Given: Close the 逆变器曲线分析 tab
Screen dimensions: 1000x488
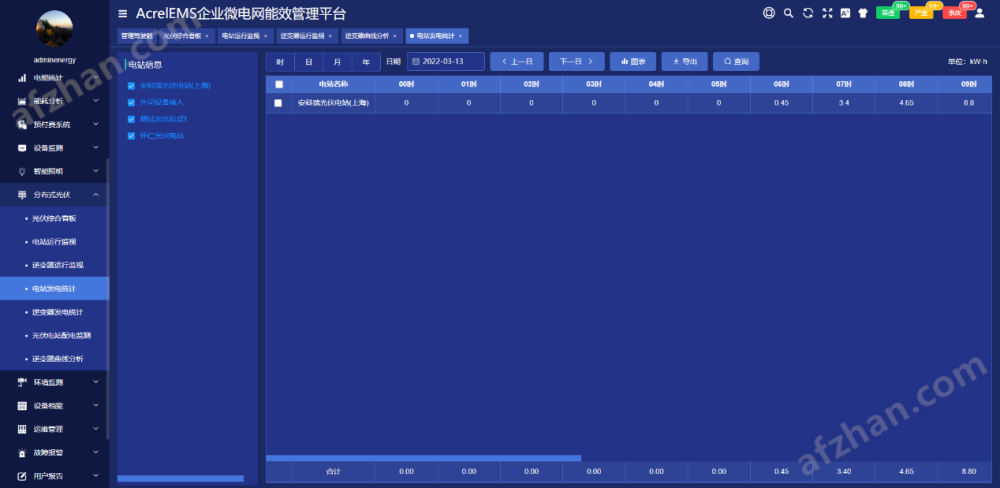Looking at the screenshot, I should click(x=395, y=36).
